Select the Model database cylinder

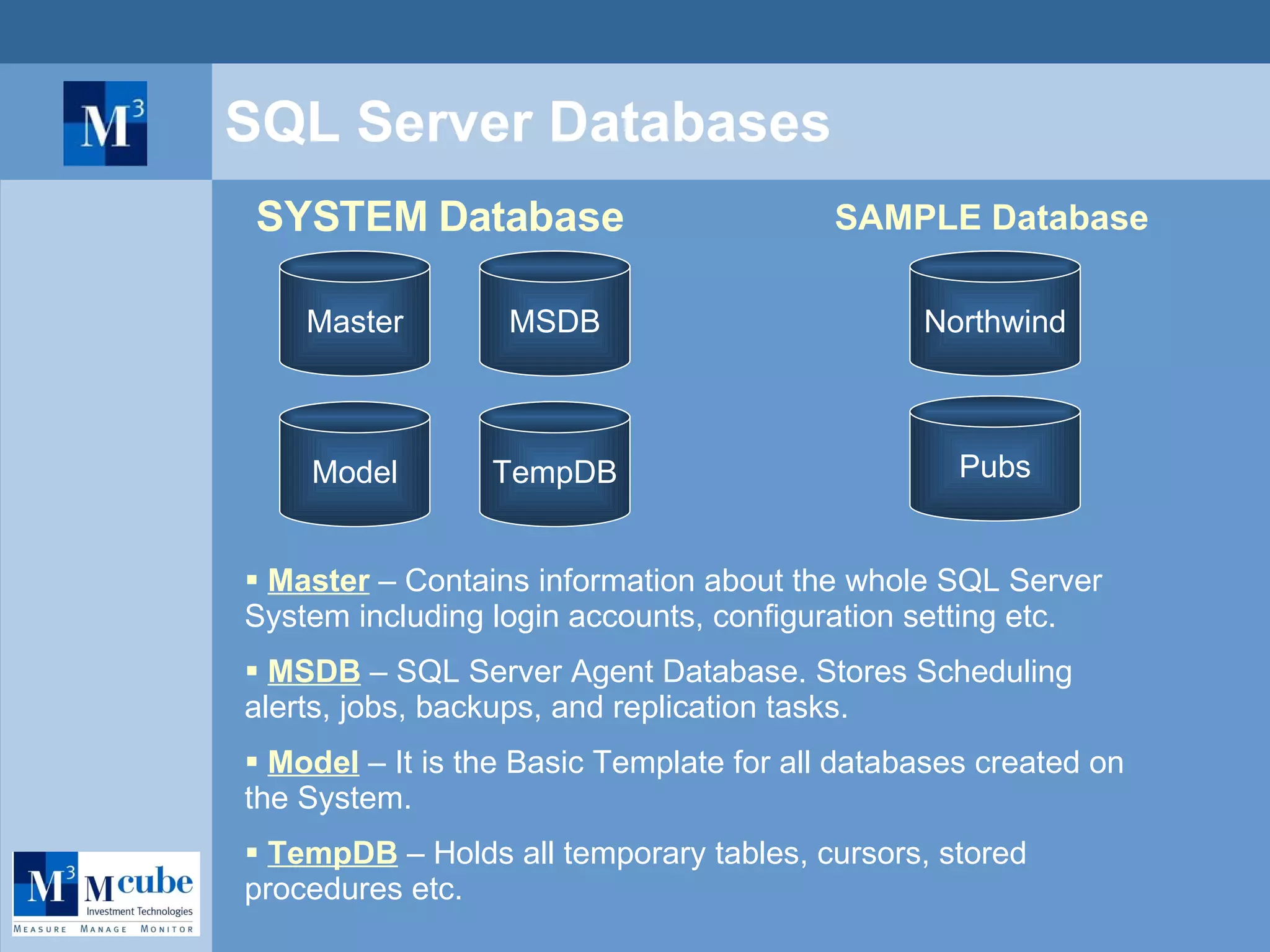[x=355, y=465]
